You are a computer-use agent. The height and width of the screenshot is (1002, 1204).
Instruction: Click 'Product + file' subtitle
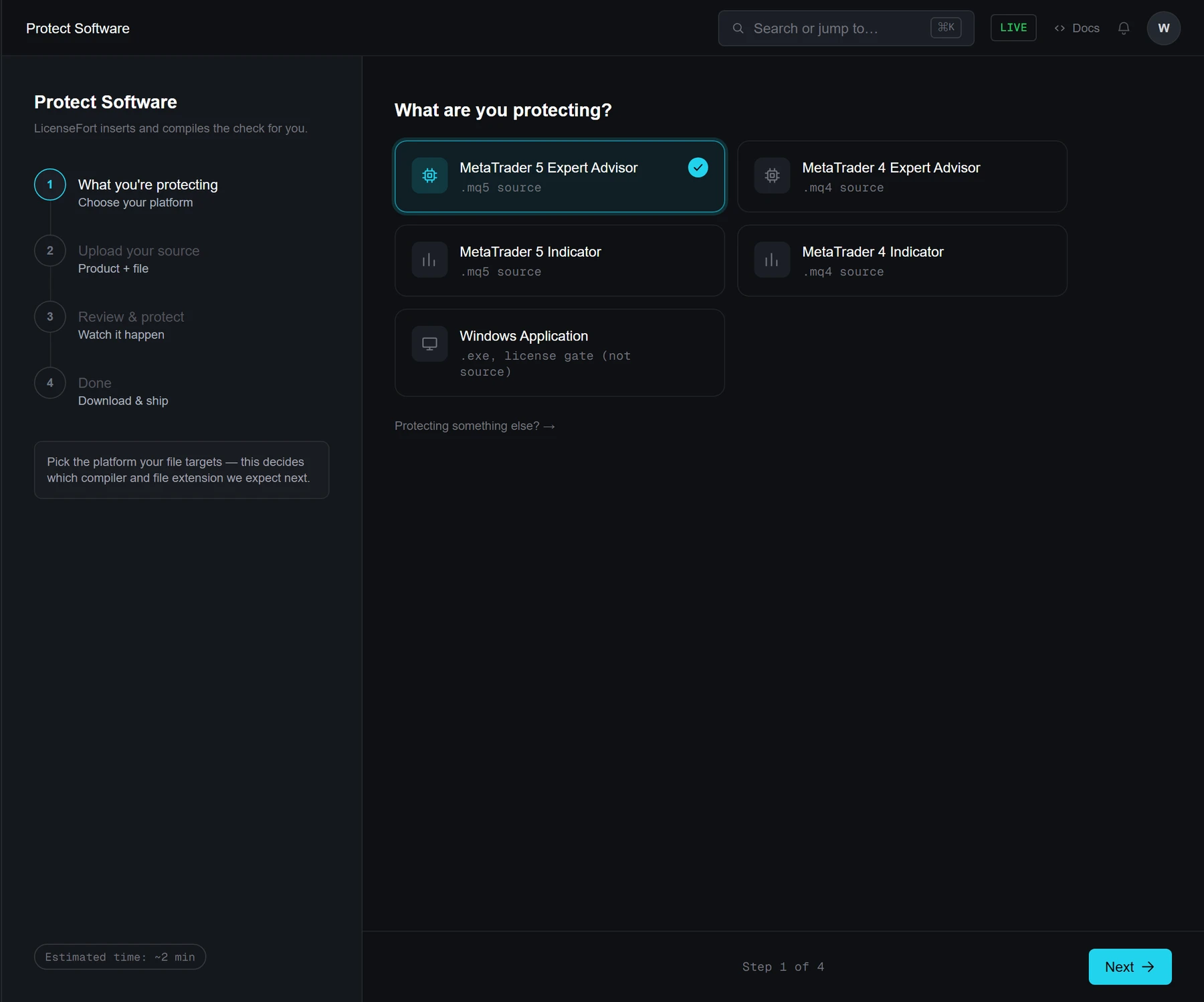(114, 269)
